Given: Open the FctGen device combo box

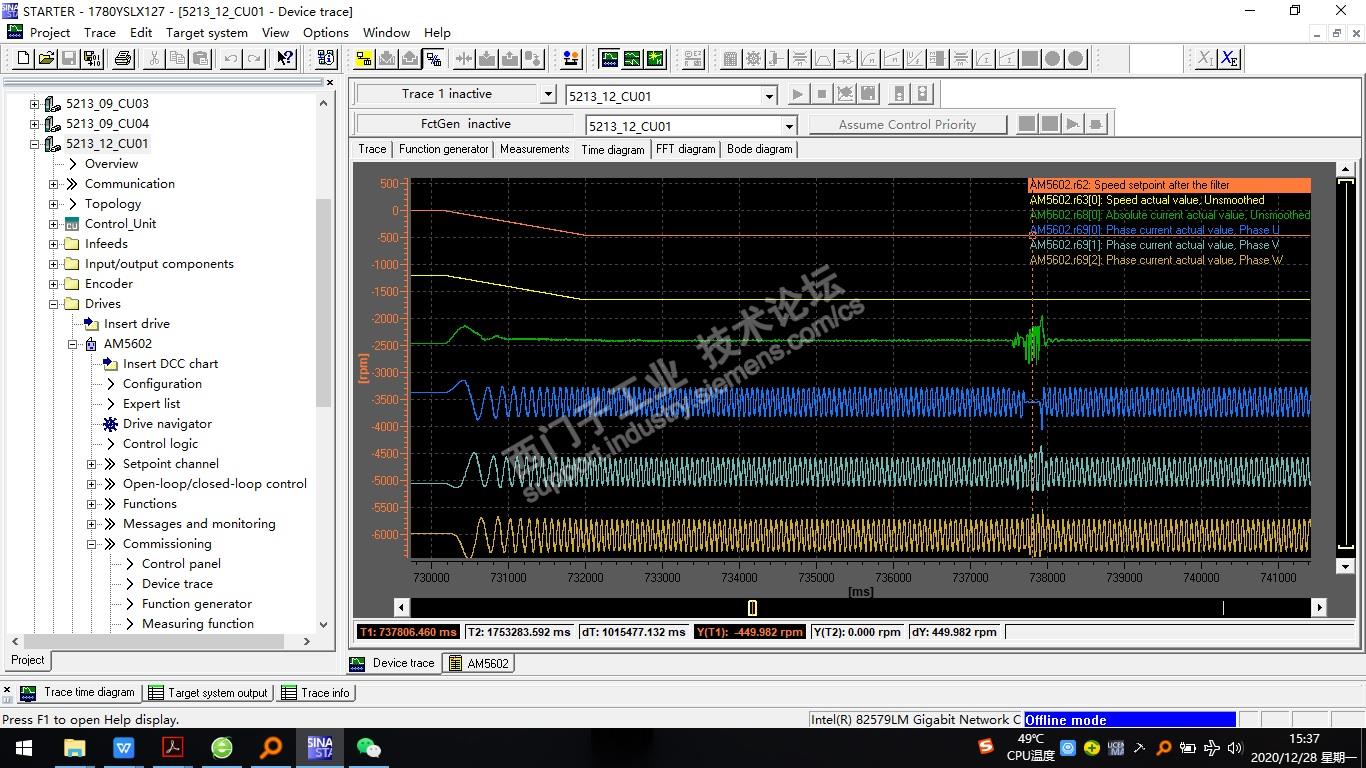Looking at the screenshot, I should (691, 126).
